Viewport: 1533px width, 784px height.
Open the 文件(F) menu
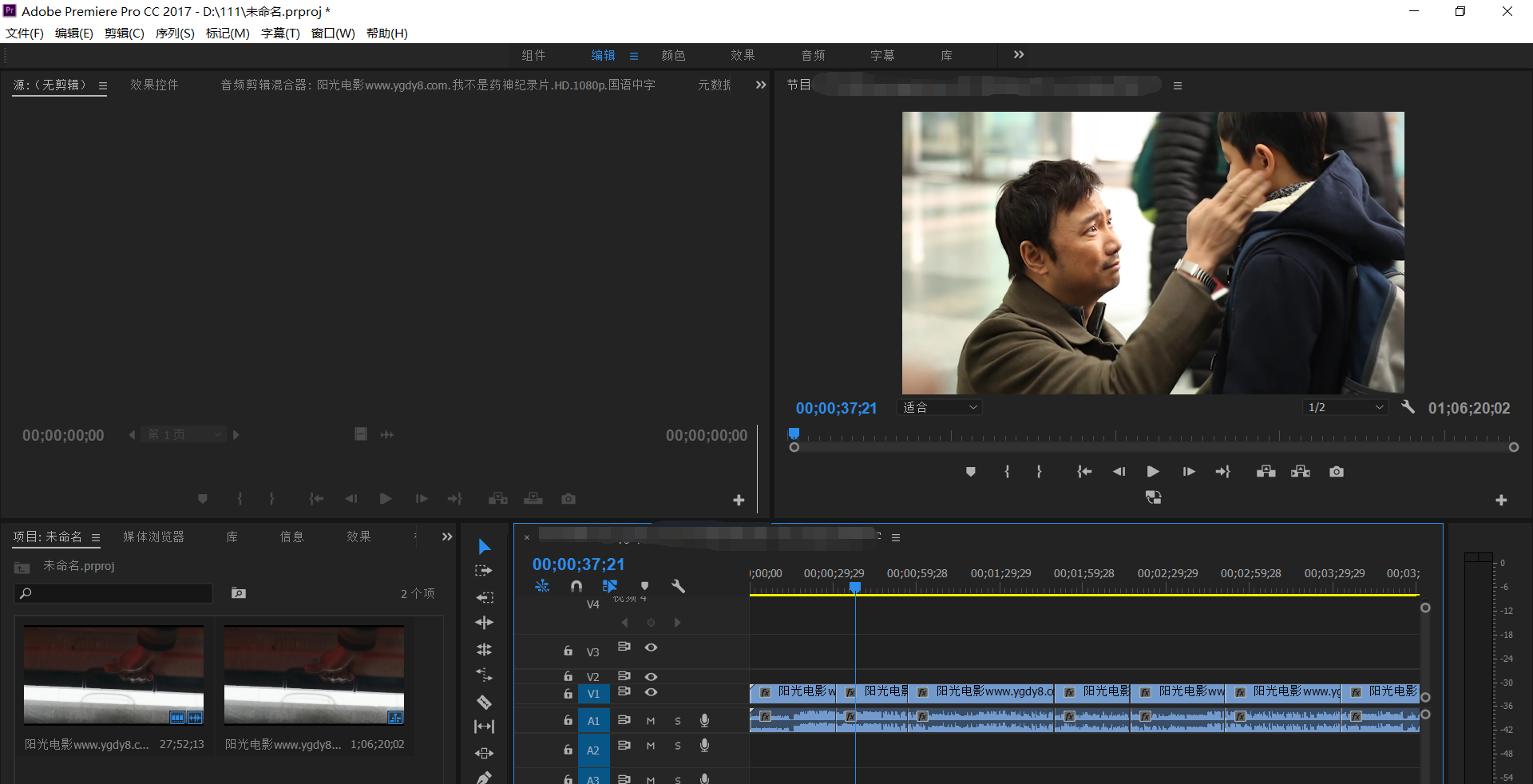pos(25,33)
